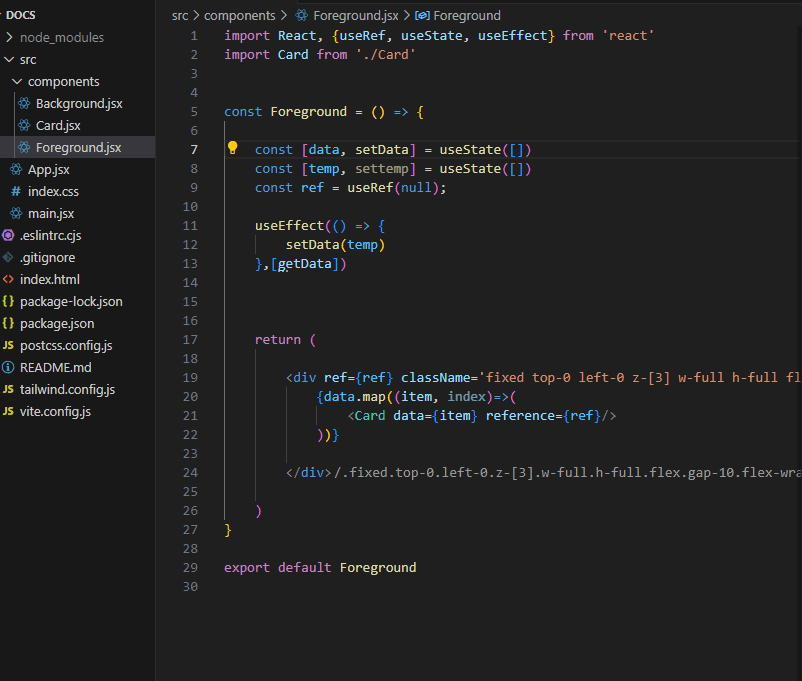Viewport: 802px width, 681px height.
Task: Click the JS icon of vite.config.js
Action: (9, 412)
